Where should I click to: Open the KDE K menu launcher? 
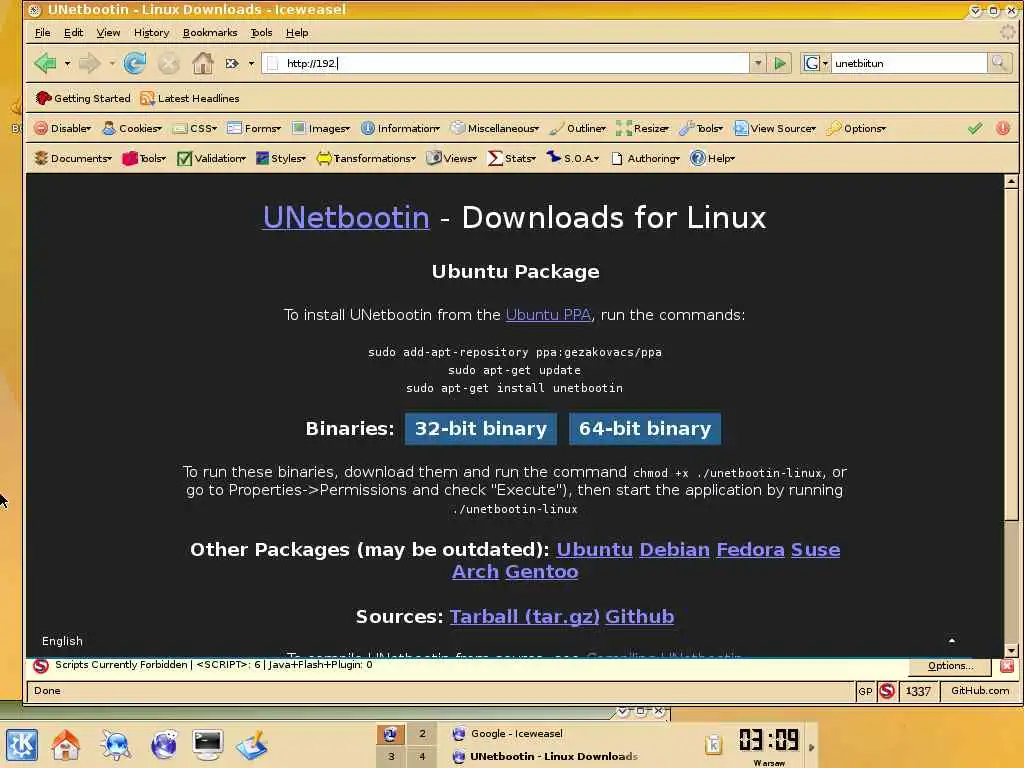click(x=22, y=745)
